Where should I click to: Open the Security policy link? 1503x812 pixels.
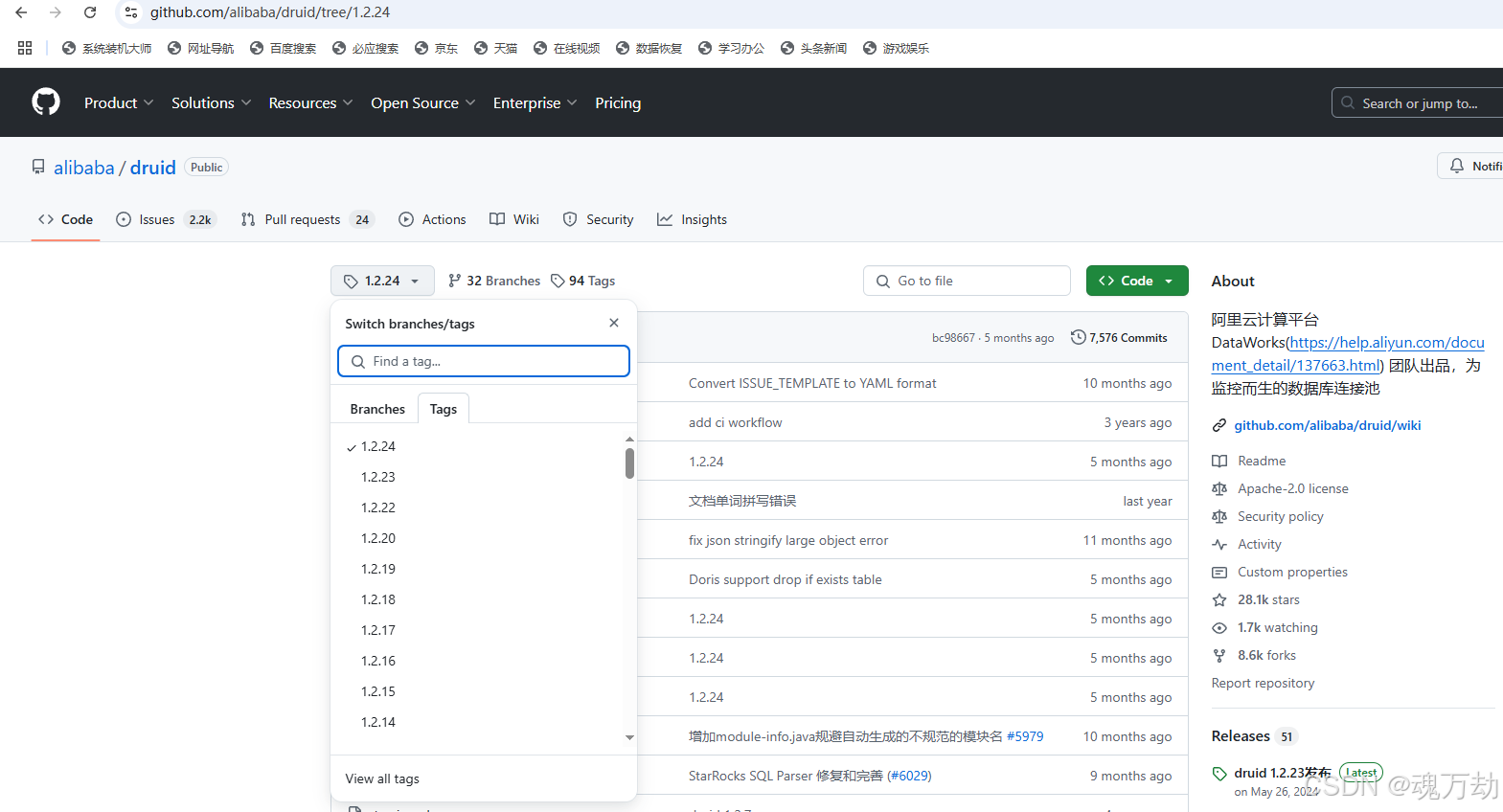pyautogui.click(x=1280, y=516)
